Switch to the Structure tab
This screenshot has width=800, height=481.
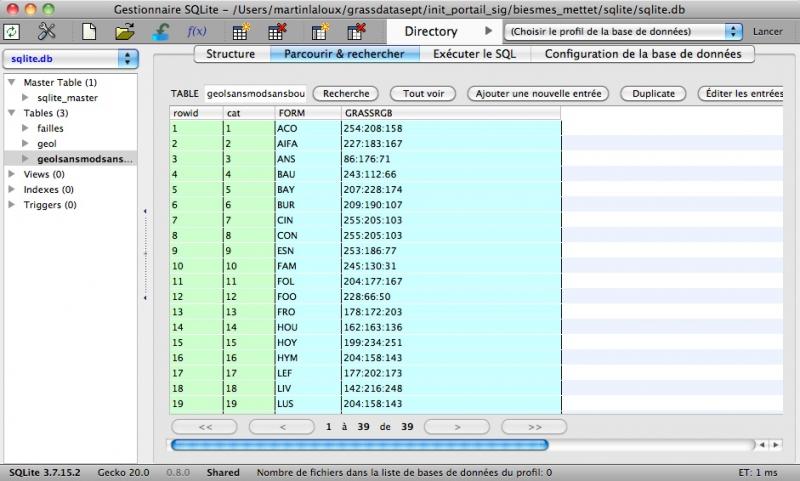230,54
